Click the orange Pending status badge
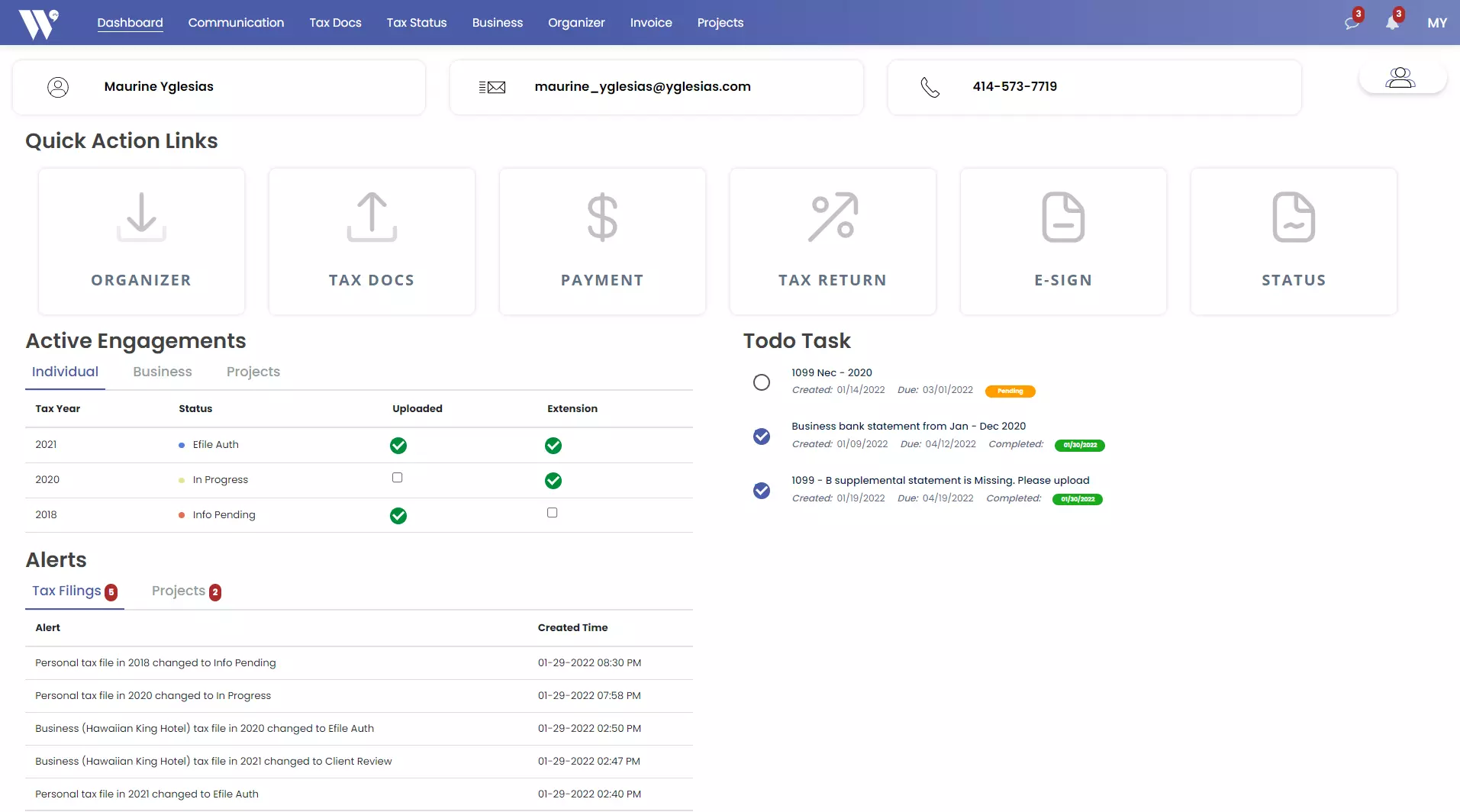The image size is (1460, 812). (1010, 391)
